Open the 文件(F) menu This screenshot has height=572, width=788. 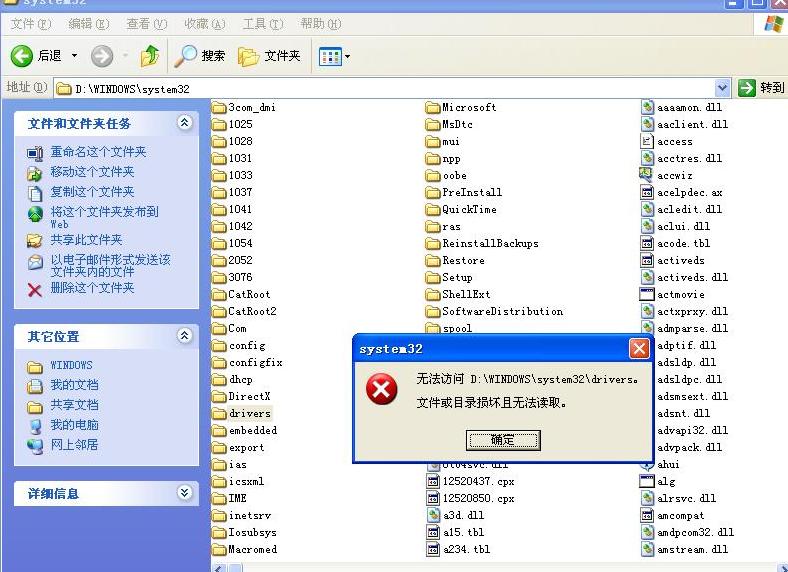click(x=31, y=24)
